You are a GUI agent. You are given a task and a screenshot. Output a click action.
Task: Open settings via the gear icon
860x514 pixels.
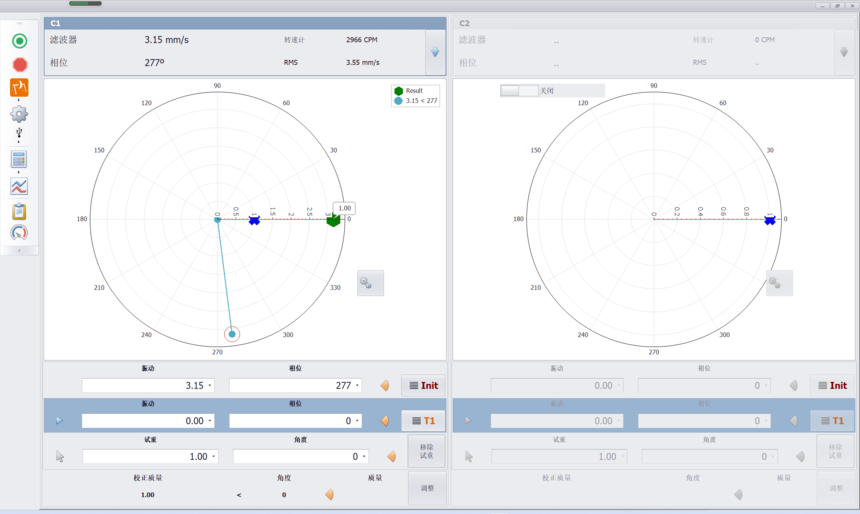19,113
